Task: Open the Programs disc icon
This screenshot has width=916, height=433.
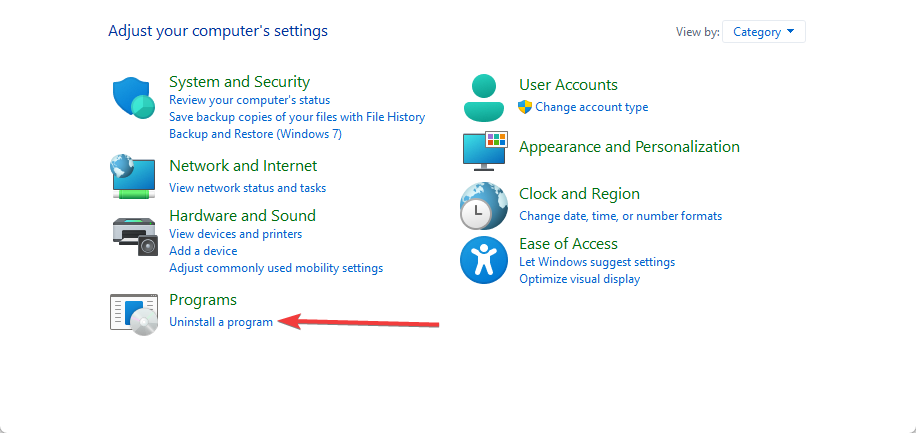Action: 134,314
